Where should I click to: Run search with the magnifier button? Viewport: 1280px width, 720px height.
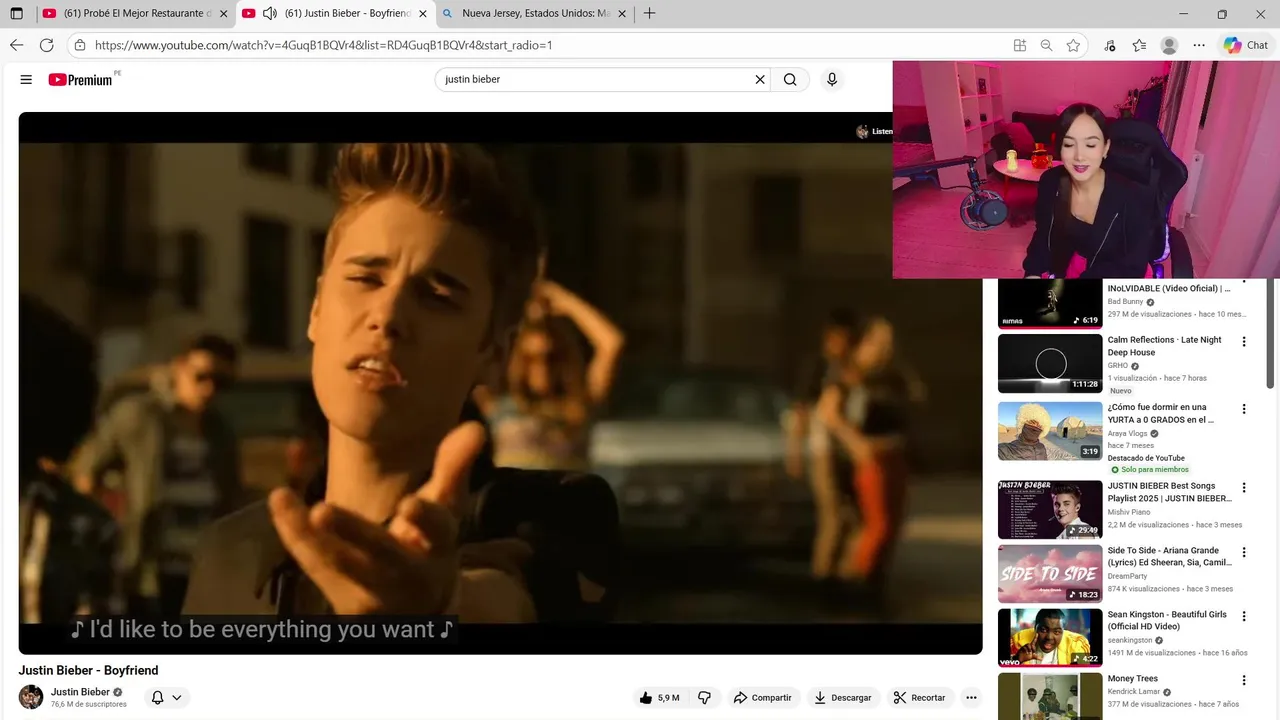coord(790,80)
